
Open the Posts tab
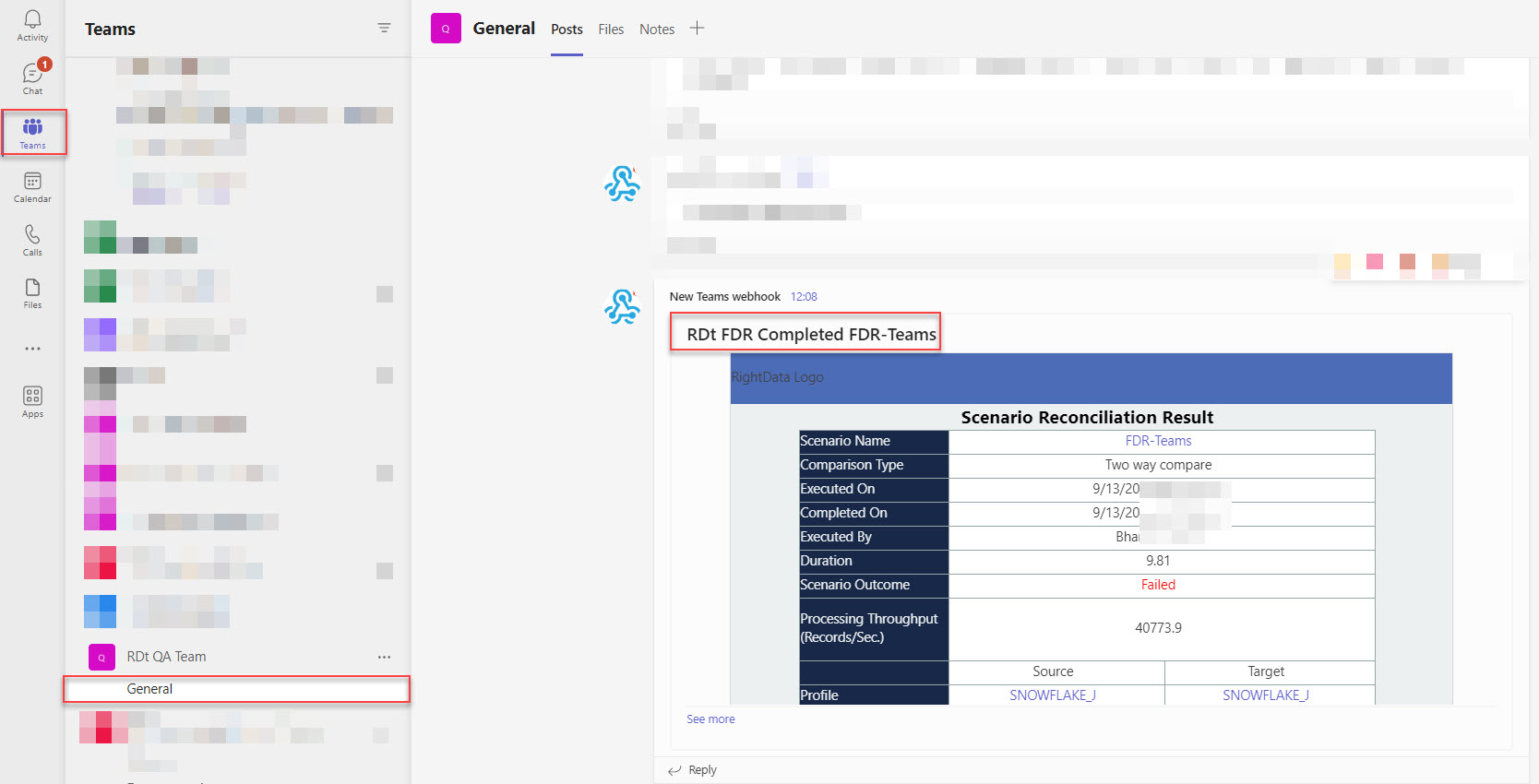(567, 30)
